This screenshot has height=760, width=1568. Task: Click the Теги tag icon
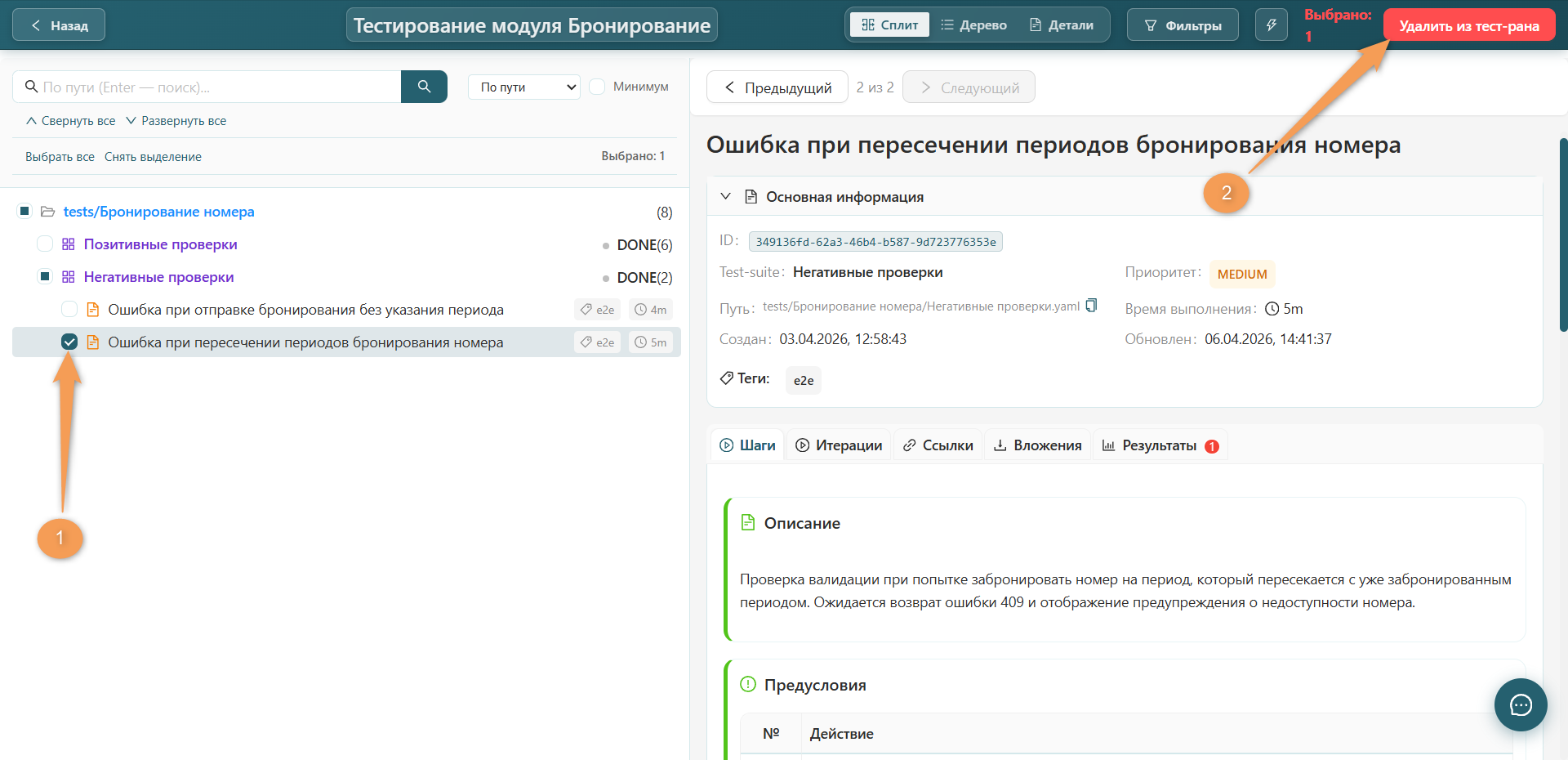[x=726, y=378]
